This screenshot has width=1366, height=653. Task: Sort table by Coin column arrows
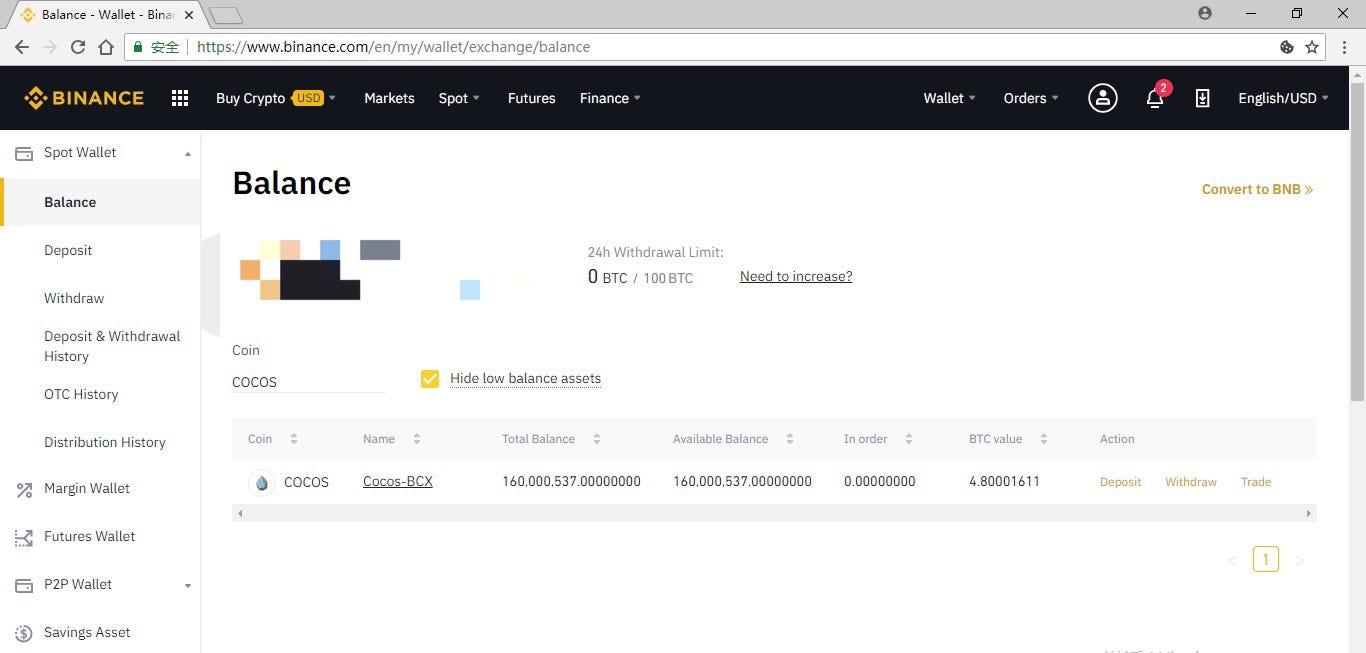pos(293,439)
